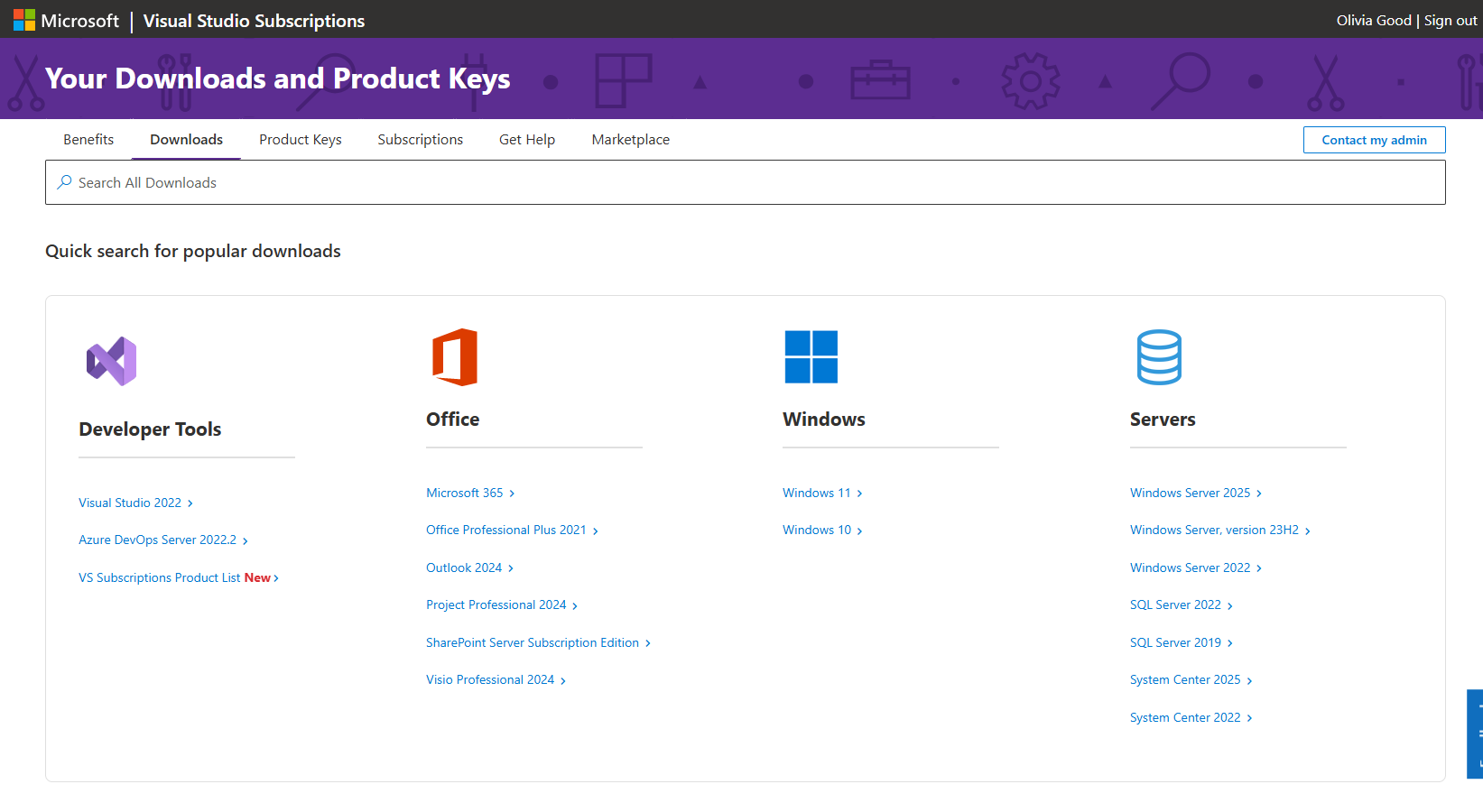Click the blue Windows logo icon
This screenshot has width=1483, height=812.
[x=811, y=356]
